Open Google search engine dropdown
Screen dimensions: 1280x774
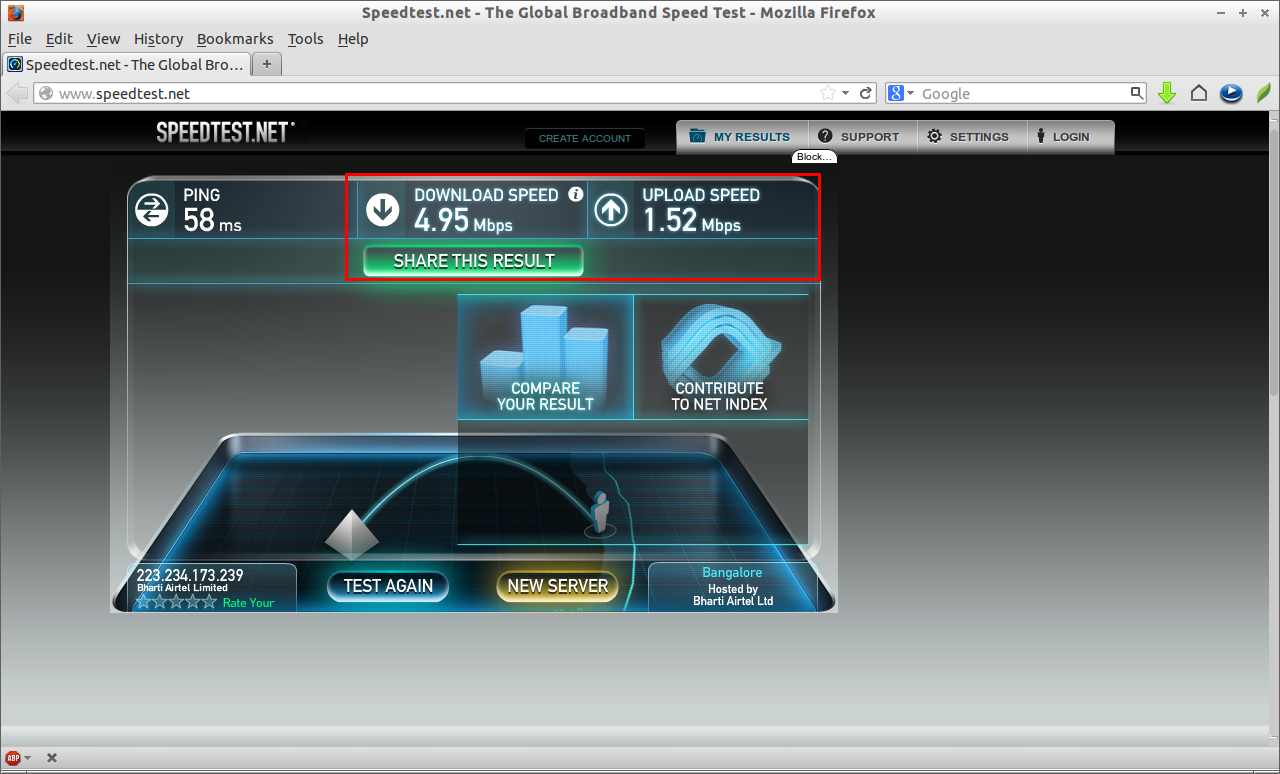tap(911, 93)
